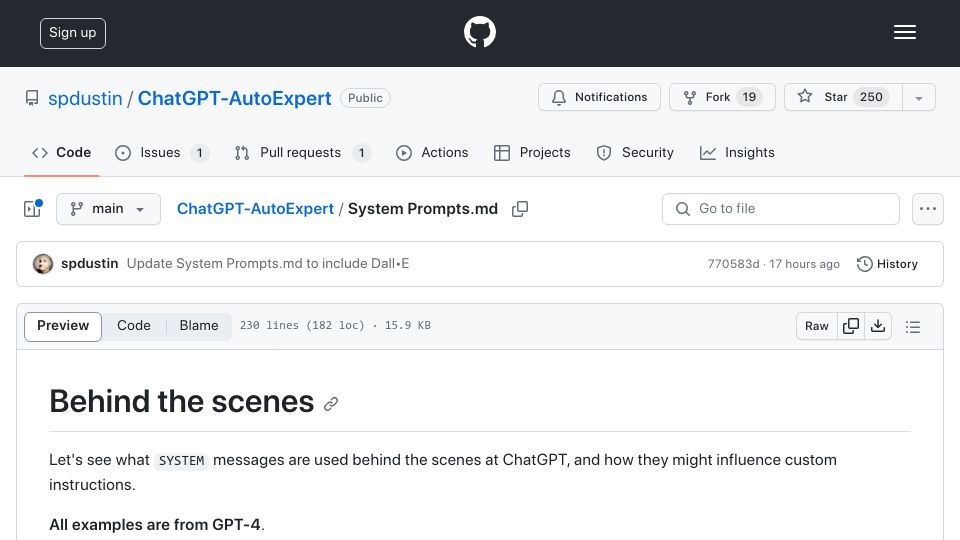
Task: Open the Insights tab
Action: [x=737, y=152]
